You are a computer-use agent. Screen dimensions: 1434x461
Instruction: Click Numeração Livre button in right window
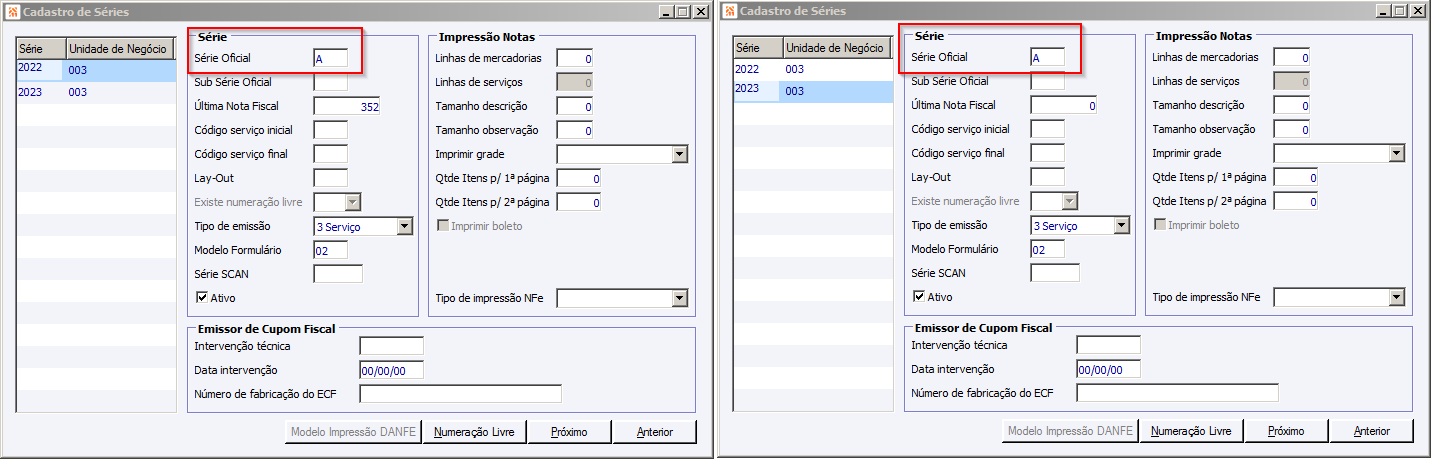click(x=1191, y=431)
